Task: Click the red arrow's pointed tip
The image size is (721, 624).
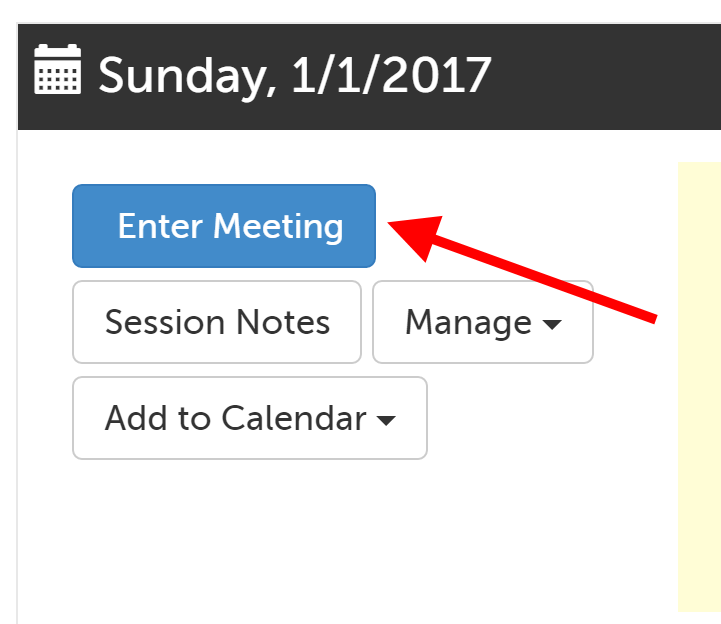Action: (x=392, y=224)
